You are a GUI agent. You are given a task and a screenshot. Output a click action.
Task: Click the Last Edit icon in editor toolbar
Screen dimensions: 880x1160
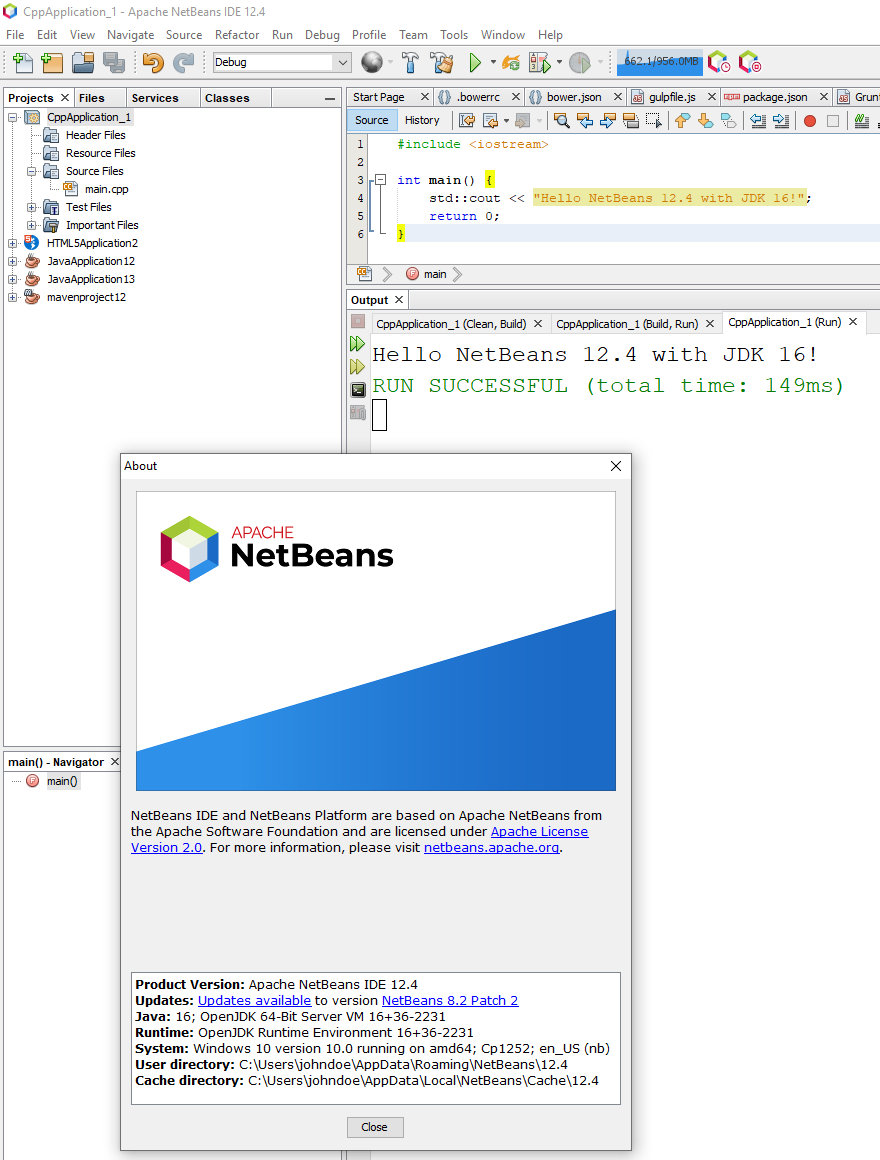coord(467,121)
